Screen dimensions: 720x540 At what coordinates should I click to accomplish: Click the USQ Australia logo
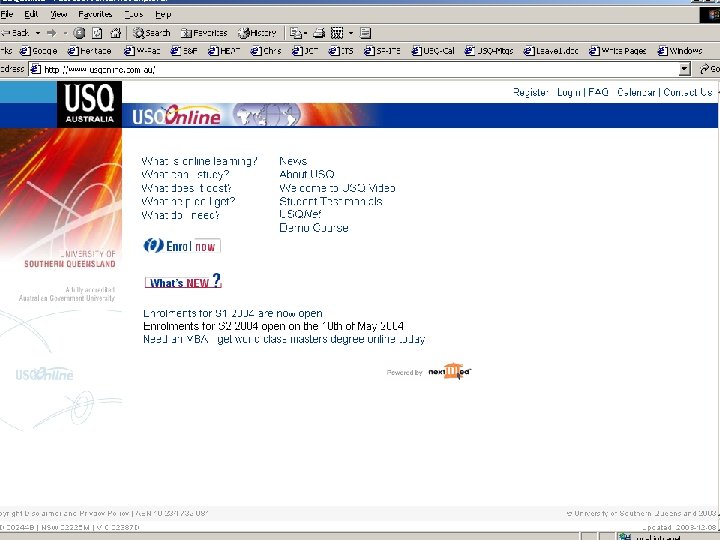coord(90,104)
